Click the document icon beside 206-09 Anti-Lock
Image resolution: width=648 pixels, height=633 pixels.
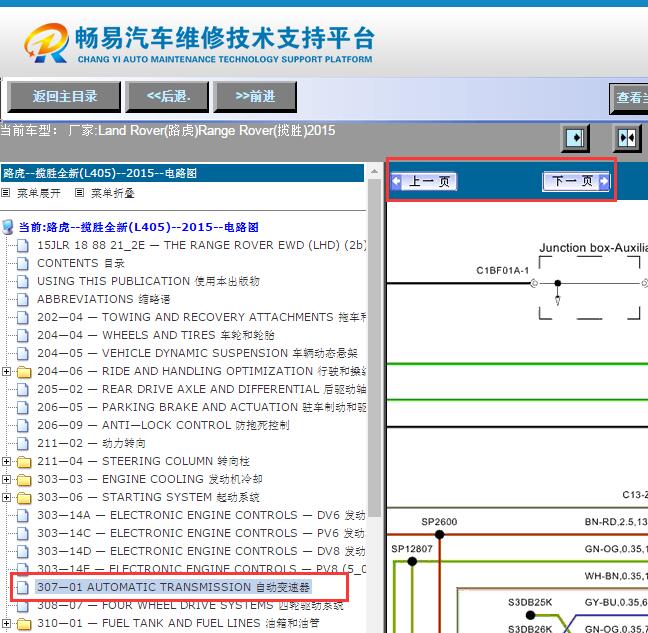click(23, 426)
